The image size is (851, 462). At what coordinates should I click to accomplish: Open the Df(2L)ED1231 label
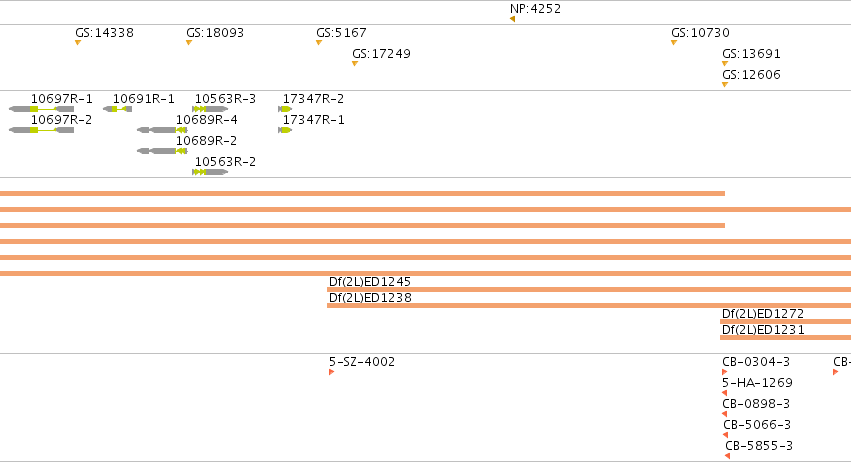coord(763,330)
